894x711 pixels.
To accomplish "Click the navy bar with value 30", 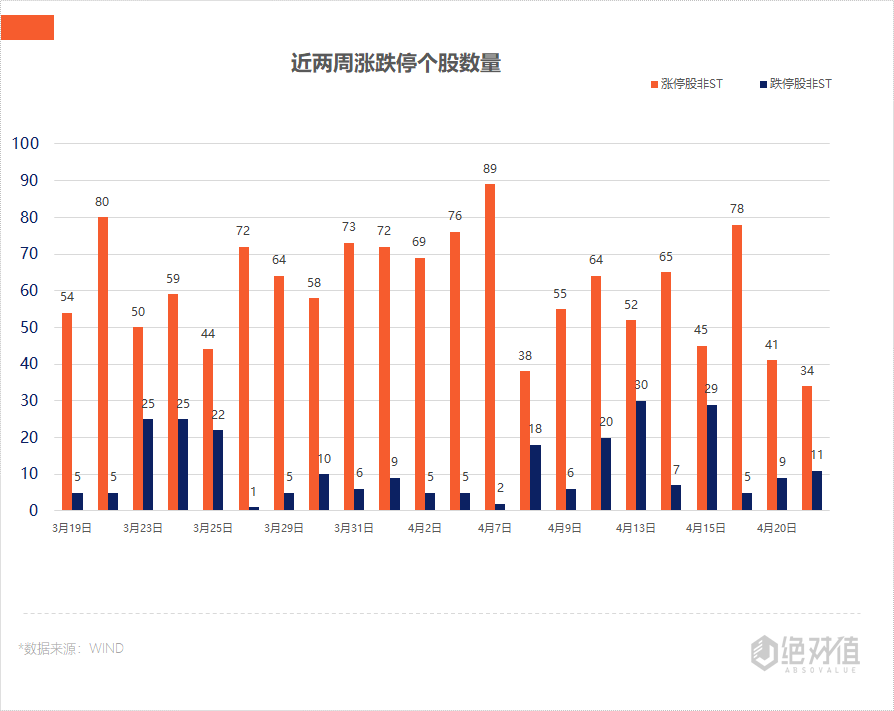I will 641,455.
